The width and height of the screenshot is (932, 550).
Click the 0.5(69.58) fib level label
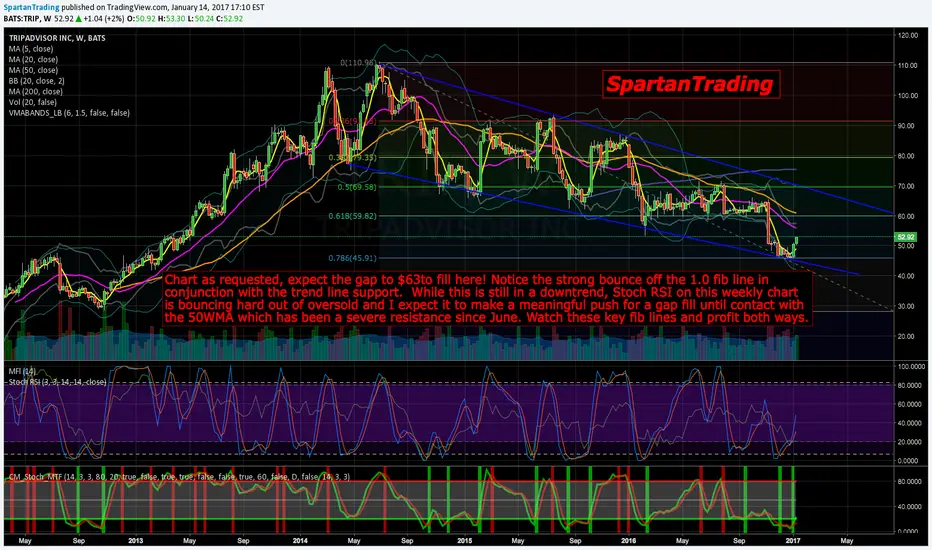(357, 187)
